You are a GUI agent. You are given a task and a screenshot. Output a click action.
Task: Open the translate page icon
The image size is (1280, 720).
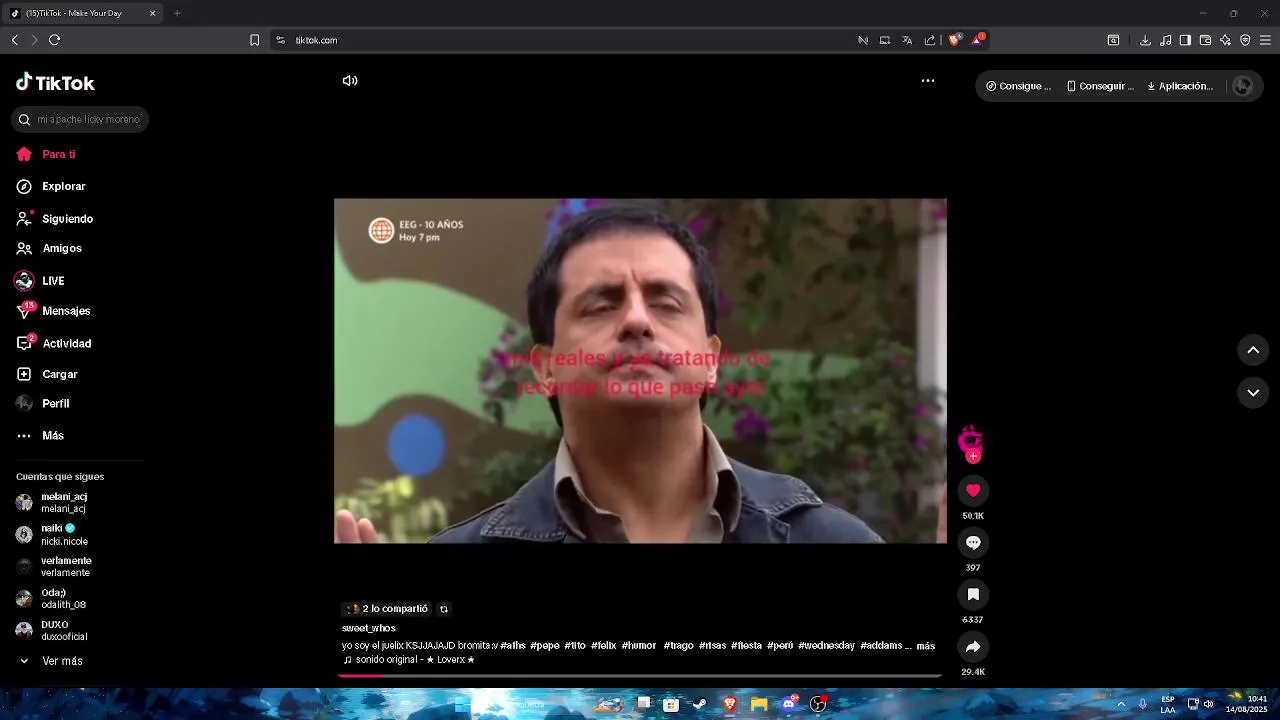pyautogui.click(x=907, y=40)
